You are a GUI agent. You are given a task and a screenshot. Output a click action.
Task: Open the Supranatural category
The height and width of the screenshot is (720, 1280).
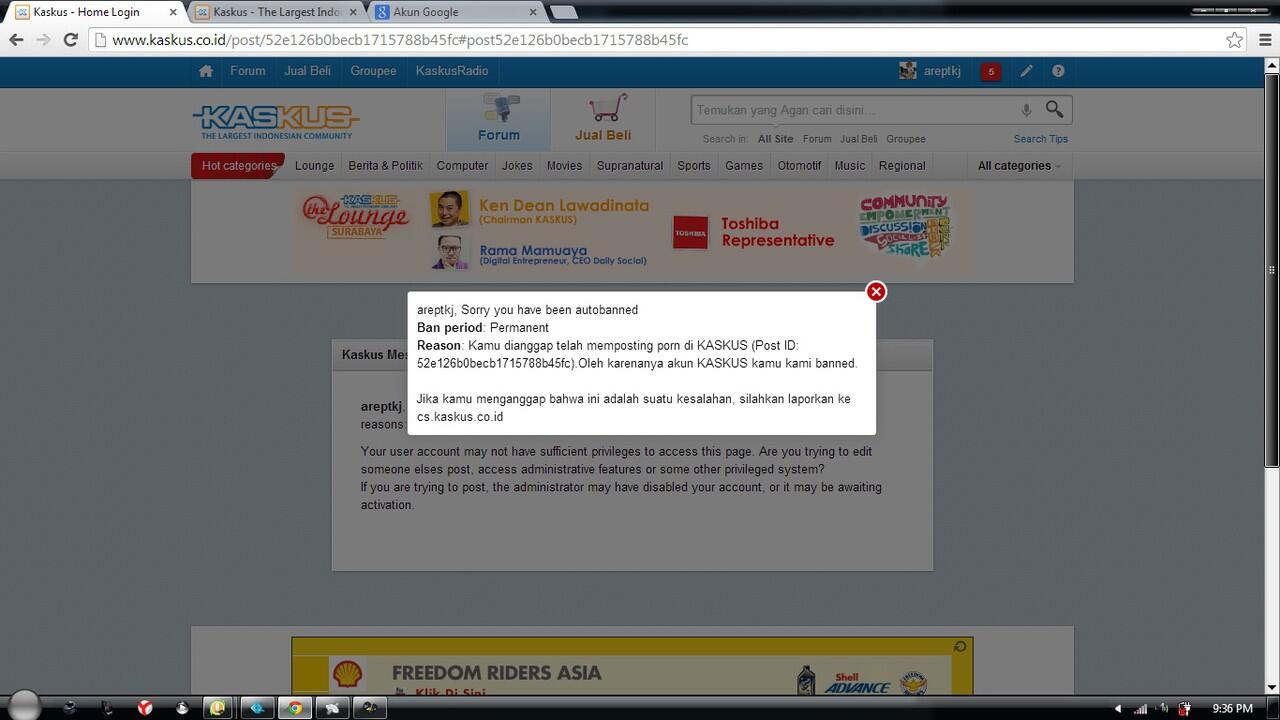point(630,166)
